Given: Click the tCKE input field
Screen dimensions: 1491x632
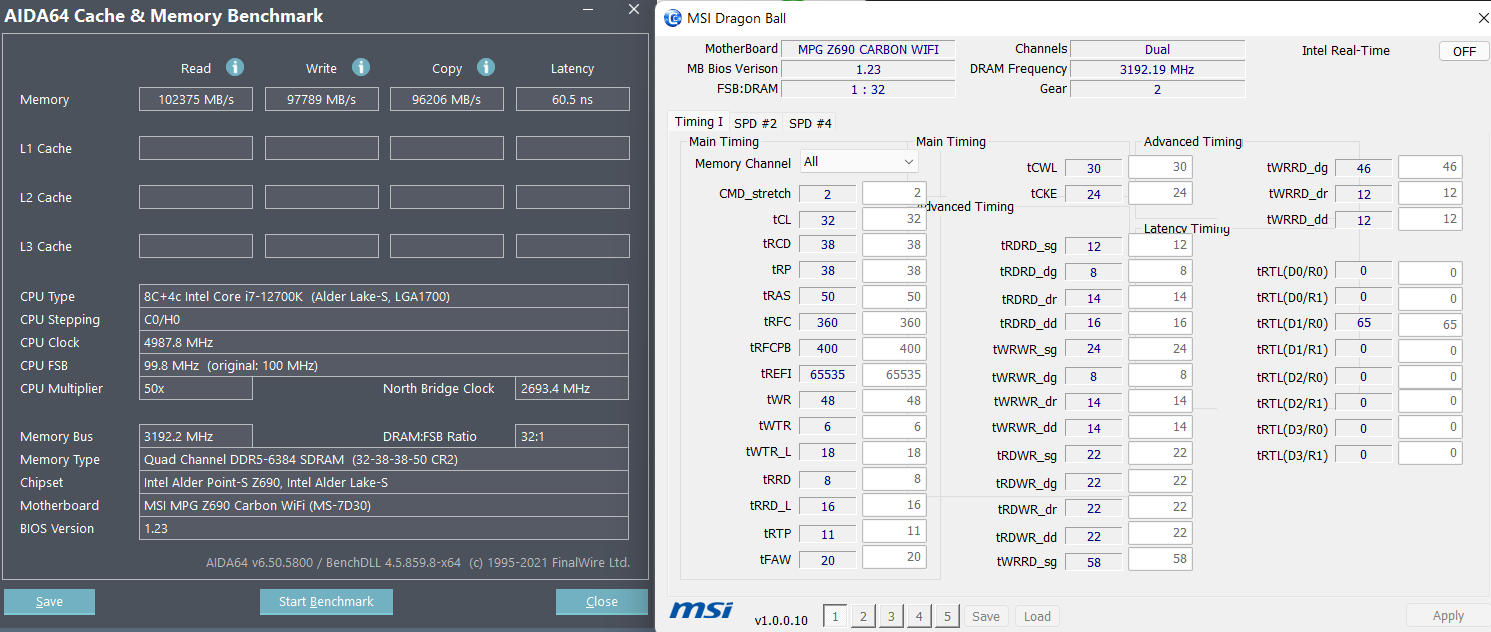Looking at the screenshot, I should click(1160, 193).
